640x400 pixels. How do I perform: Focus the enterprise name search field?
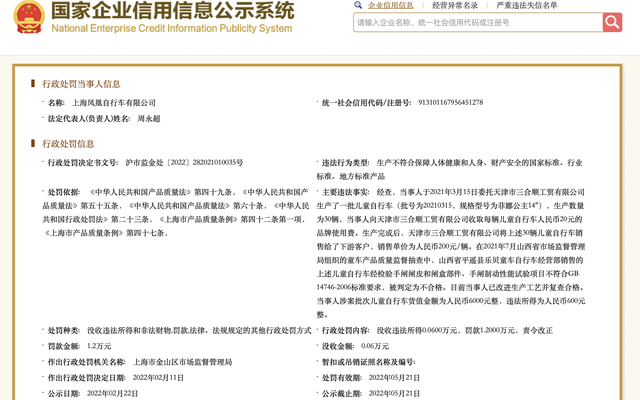click(478, 22)
